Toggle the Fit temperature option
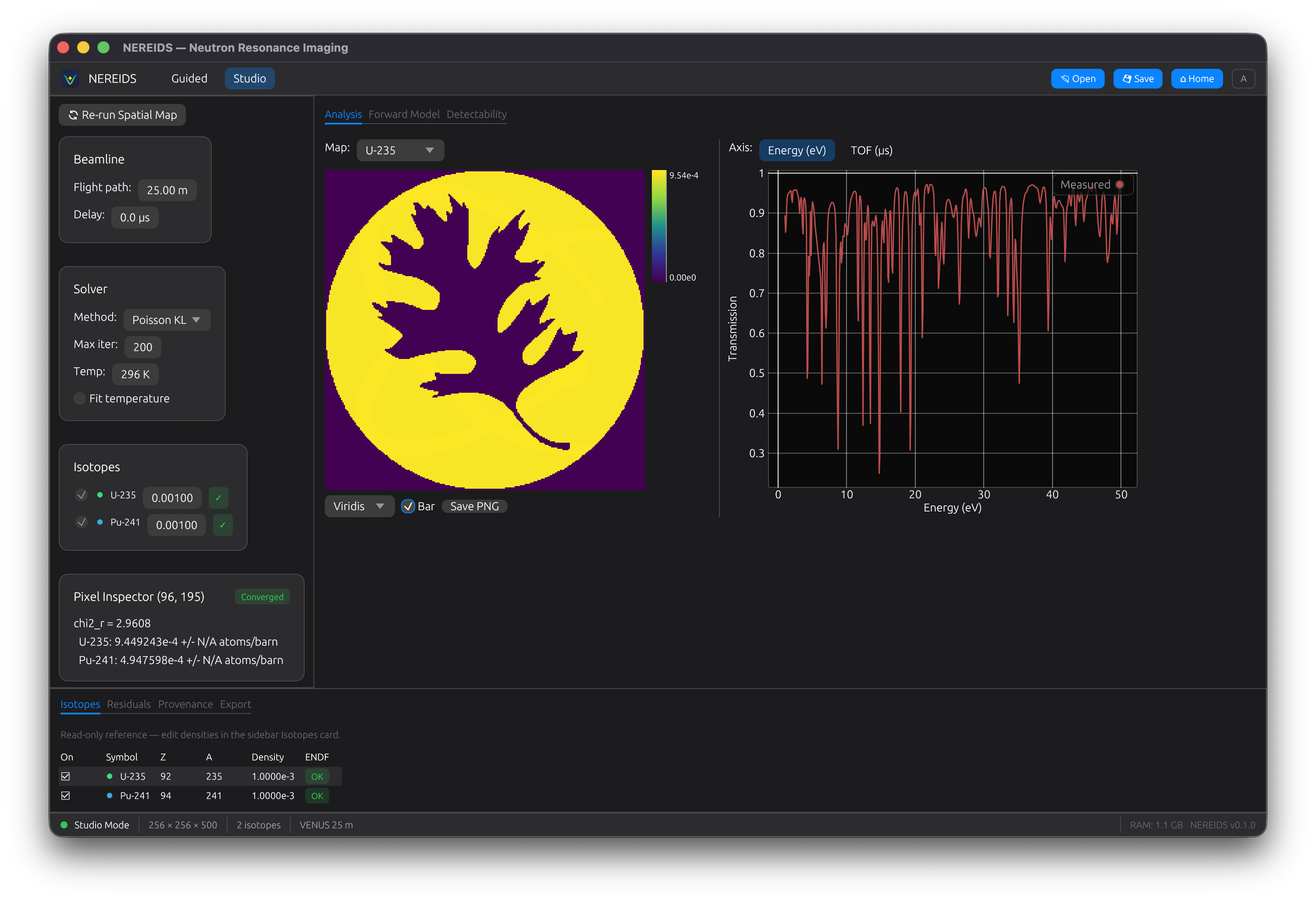This screenshot has width=1316, height=902. (80, 398)
